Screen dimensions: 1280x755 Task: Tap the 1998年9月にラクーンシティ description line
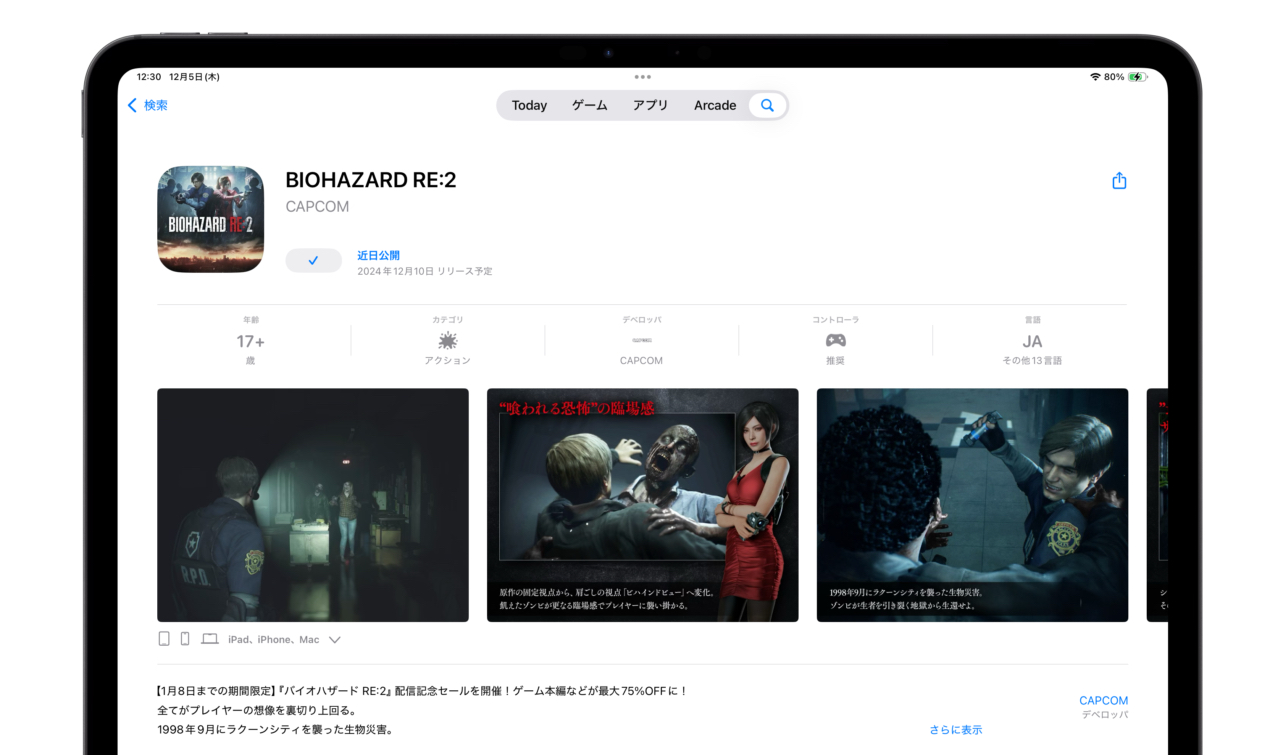275,730
